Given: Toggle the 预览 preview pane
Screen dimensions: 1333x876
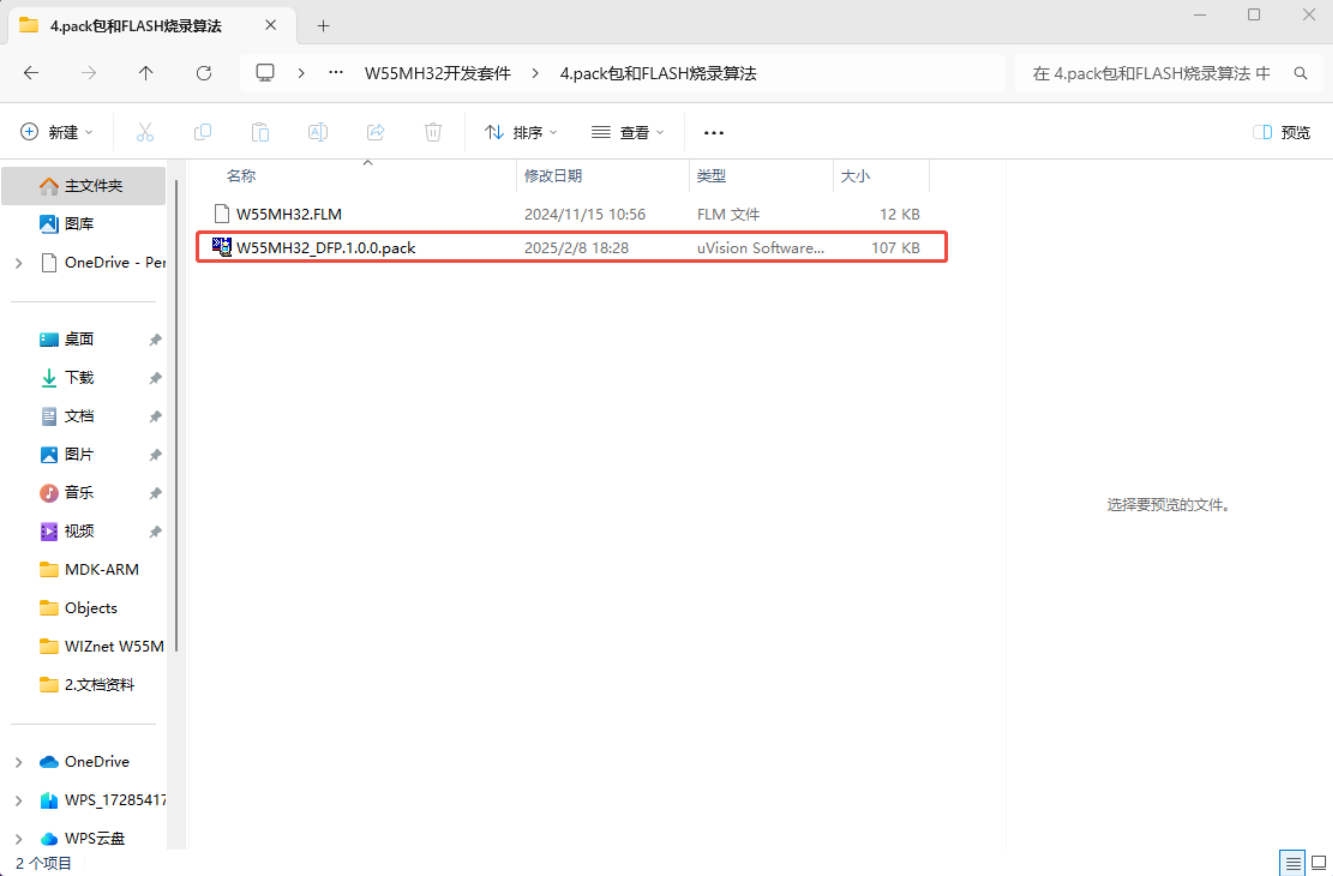Looking at the screenshot, I should [x=1281, y=132].
